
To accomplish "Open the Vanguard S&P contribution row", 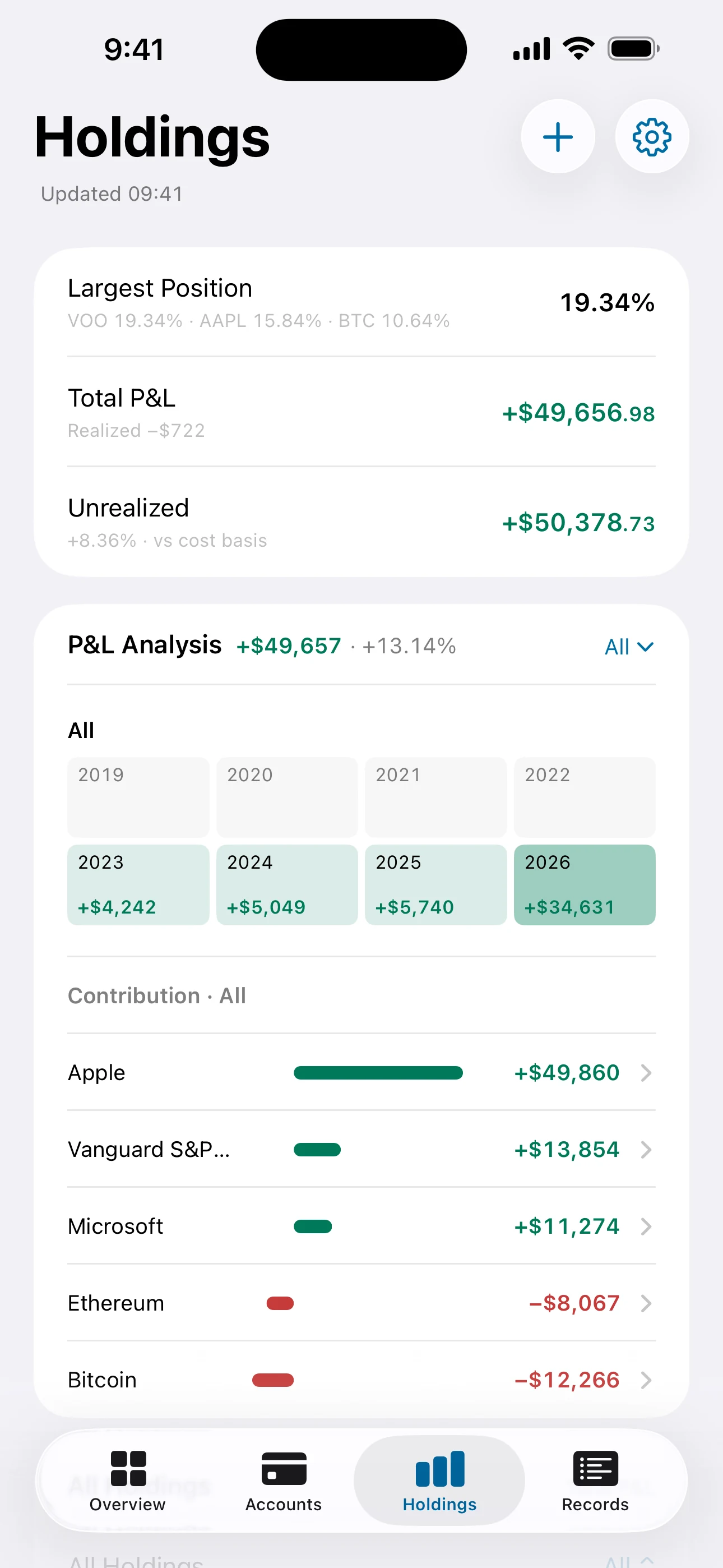I will pos(361,1149).
